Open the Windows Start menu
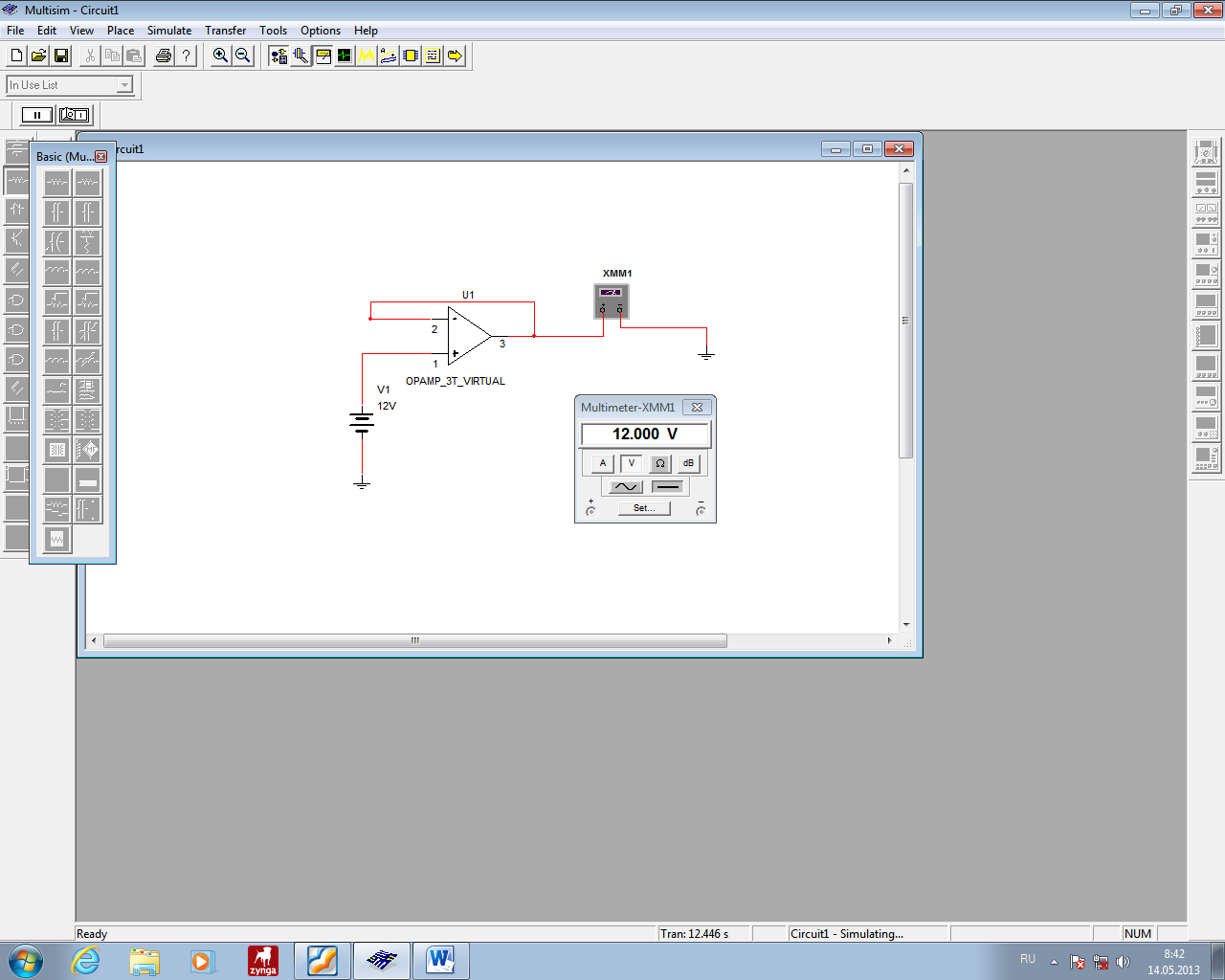 point(26,961)
